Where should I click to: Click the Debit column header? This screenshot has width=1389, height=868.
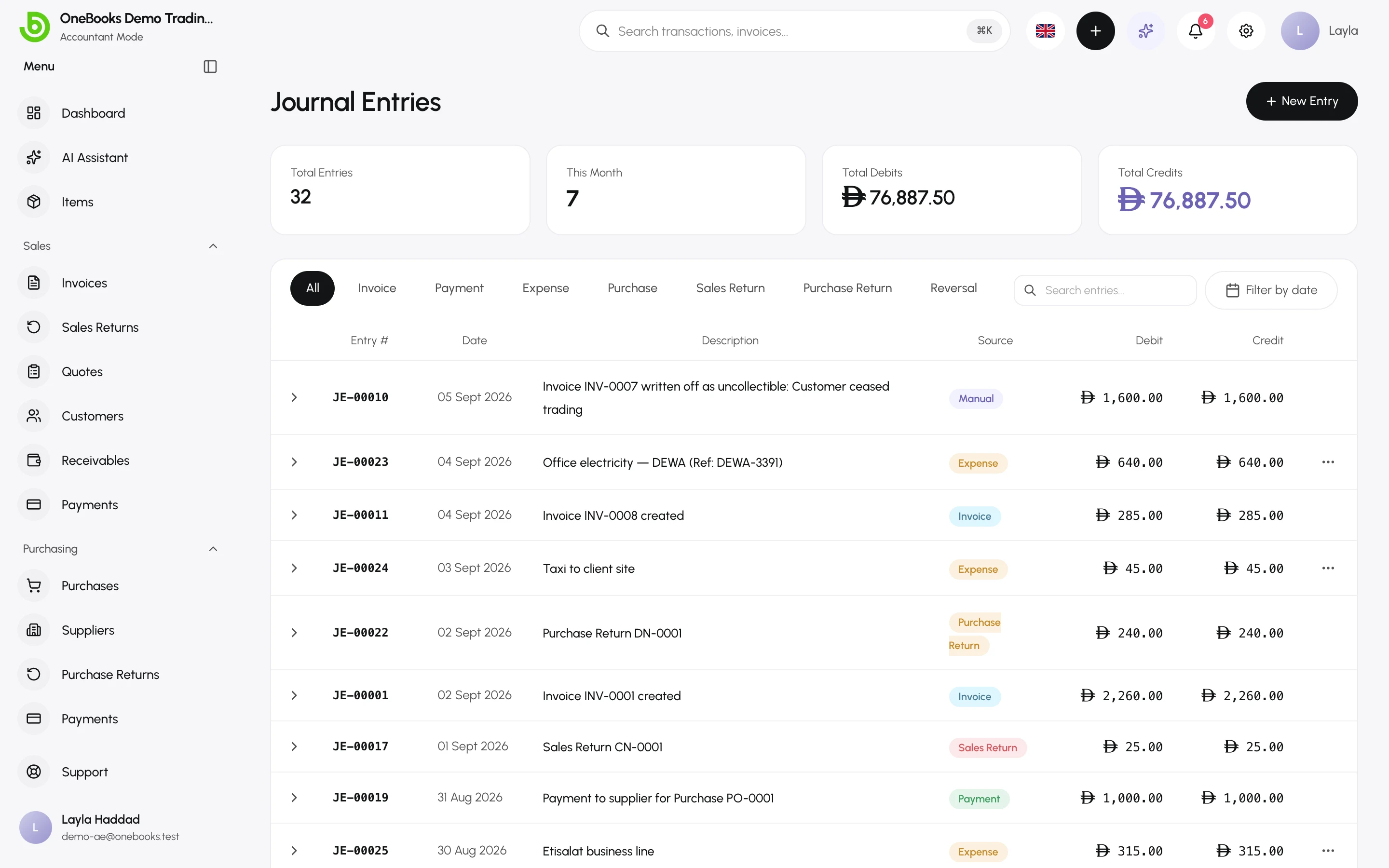(1148, 340)
